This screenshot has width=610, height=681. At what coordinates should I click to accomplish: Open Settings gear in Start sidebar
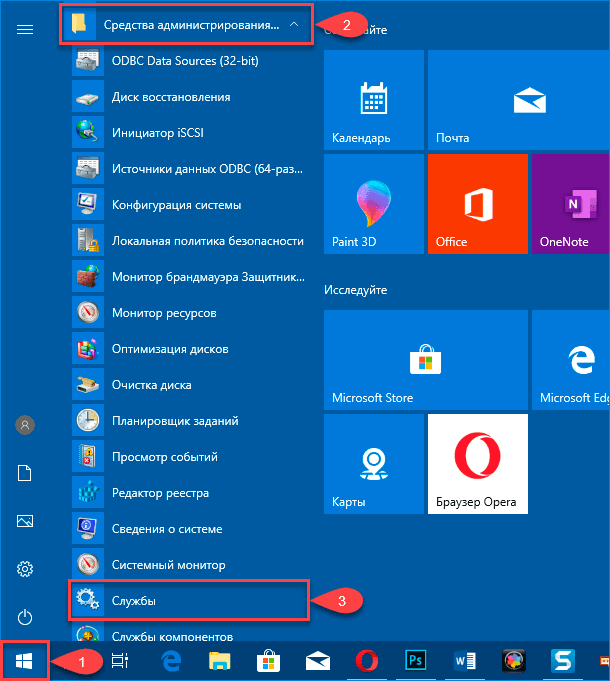pos(25,569)
